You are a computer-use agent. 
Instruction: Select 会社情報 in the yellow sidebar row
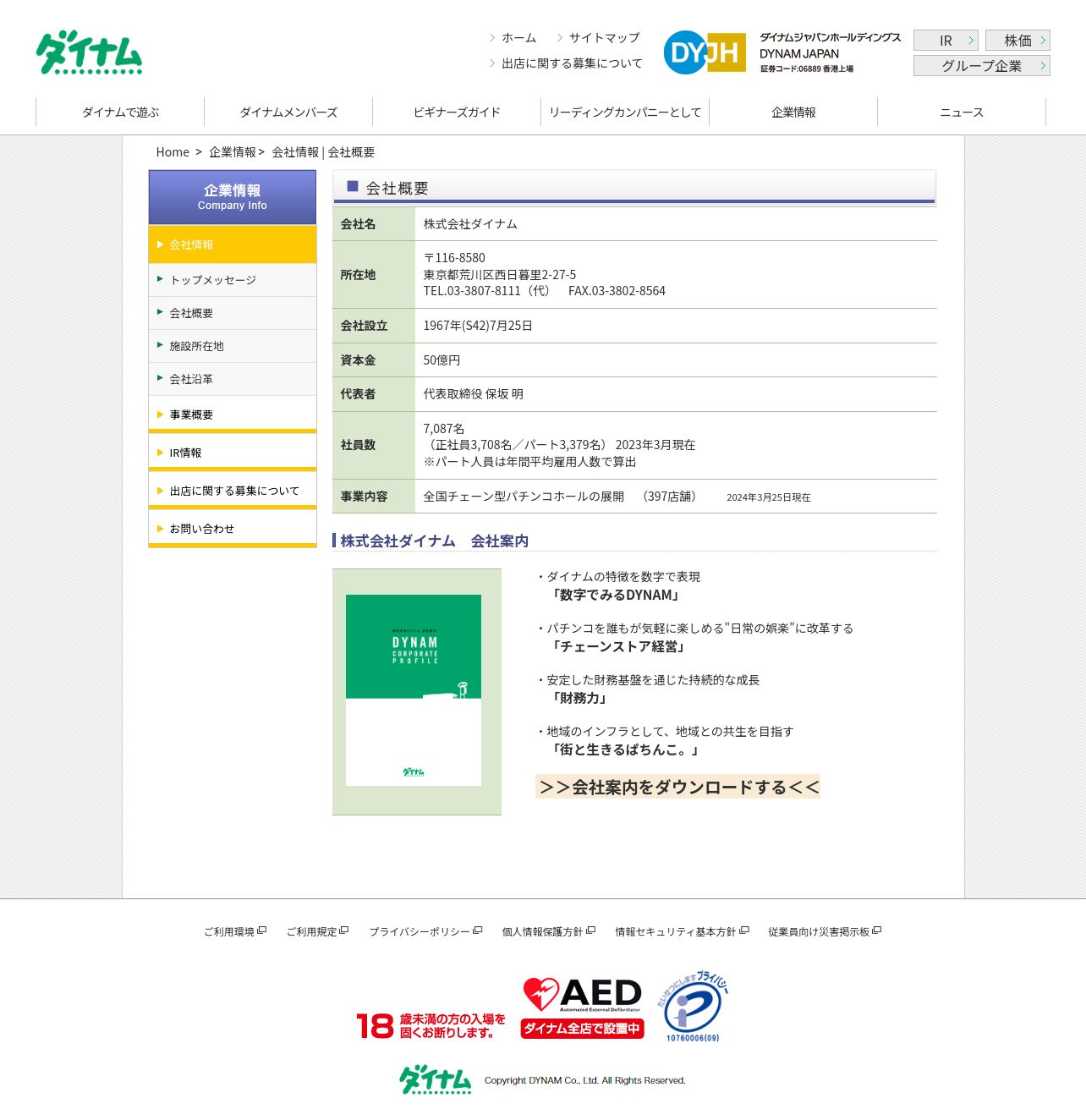[233, 244]
